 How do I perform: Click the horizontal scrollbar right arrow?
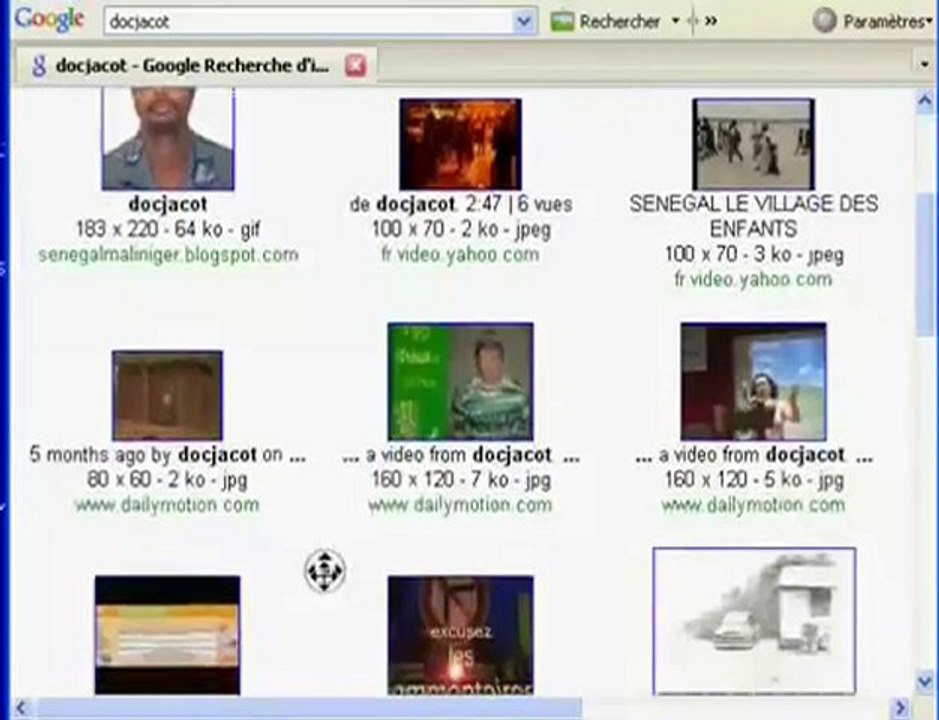pyautogui.click(x=901, y=707)
